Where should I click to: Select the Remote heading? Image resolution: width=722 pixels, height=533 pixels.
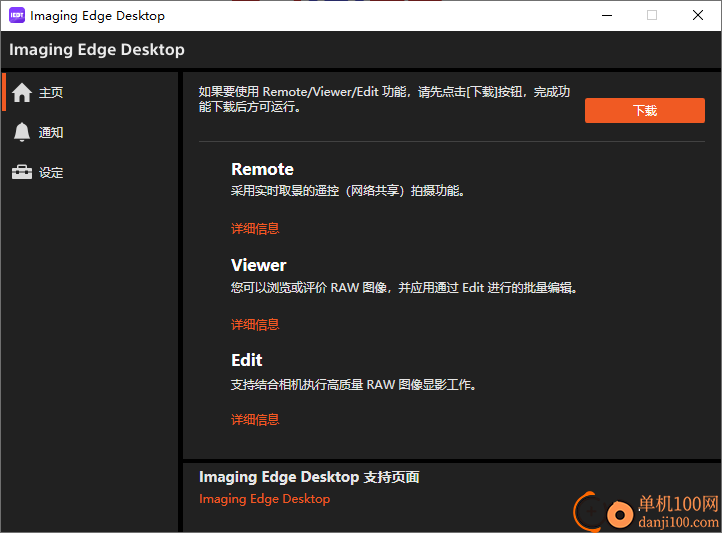(x=262, y=169)
